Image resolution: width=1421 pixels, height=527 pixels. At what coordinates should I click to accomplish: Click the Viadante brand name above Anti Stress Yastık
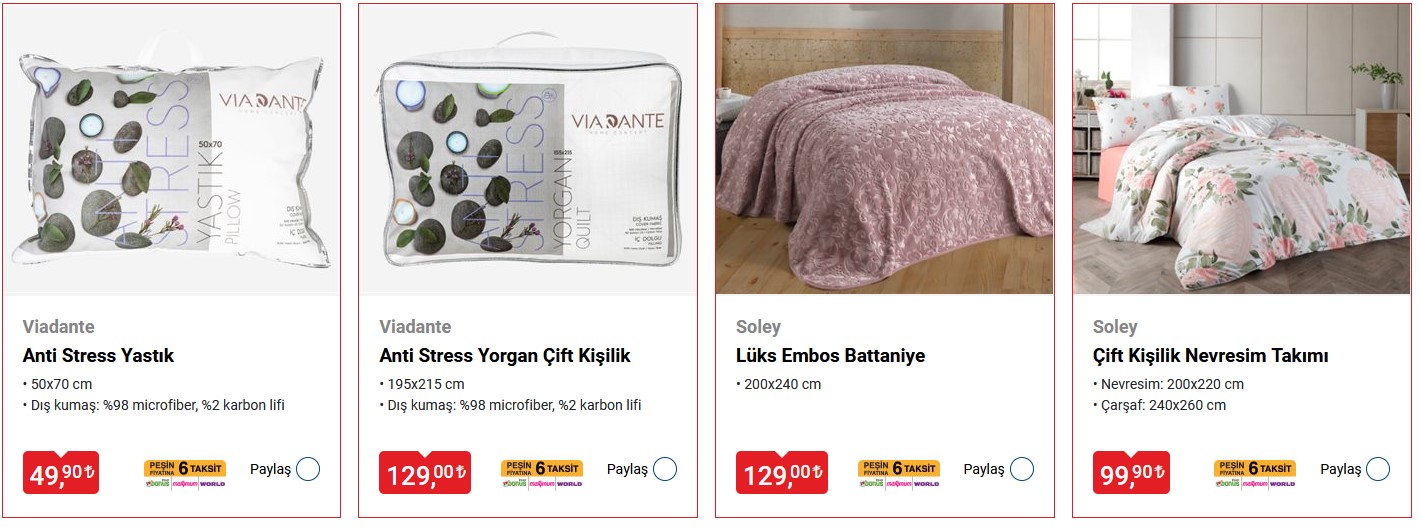[59, 327]
